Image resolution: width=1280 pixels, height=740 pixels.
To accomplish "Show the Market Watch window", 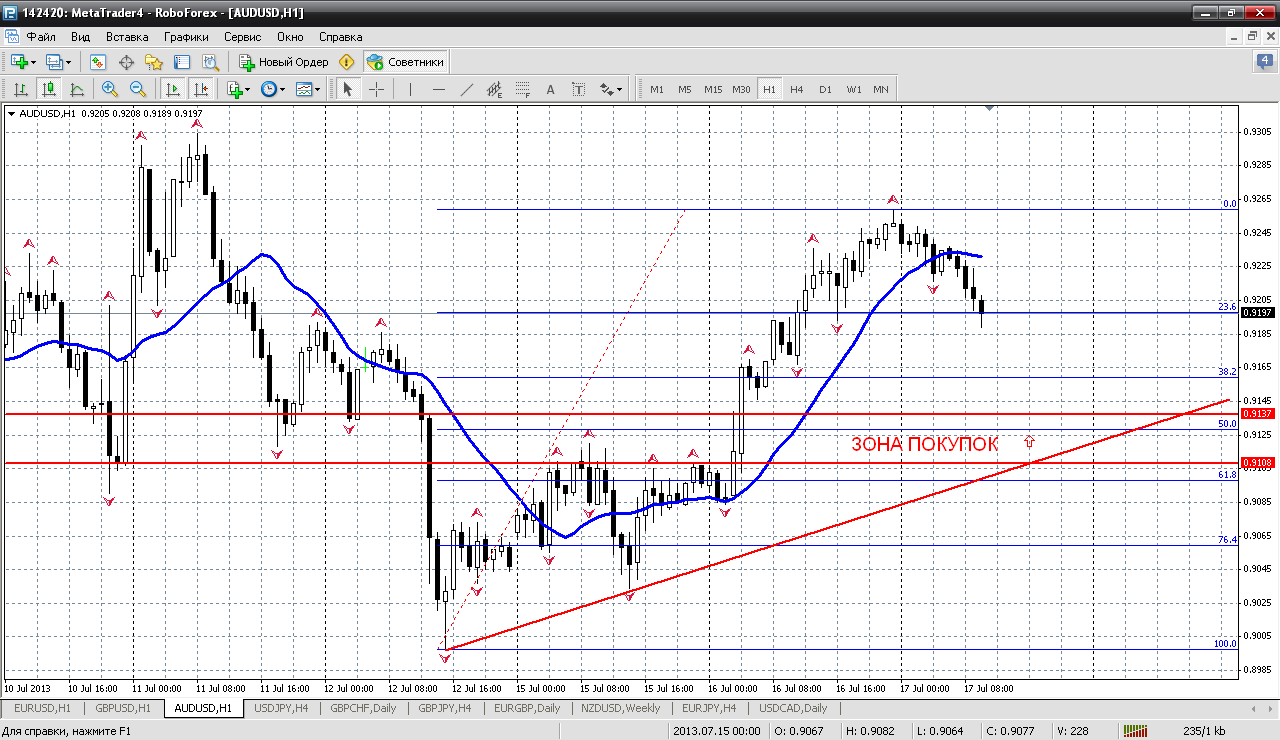I will pyautogui.click(x=98, y=62).
